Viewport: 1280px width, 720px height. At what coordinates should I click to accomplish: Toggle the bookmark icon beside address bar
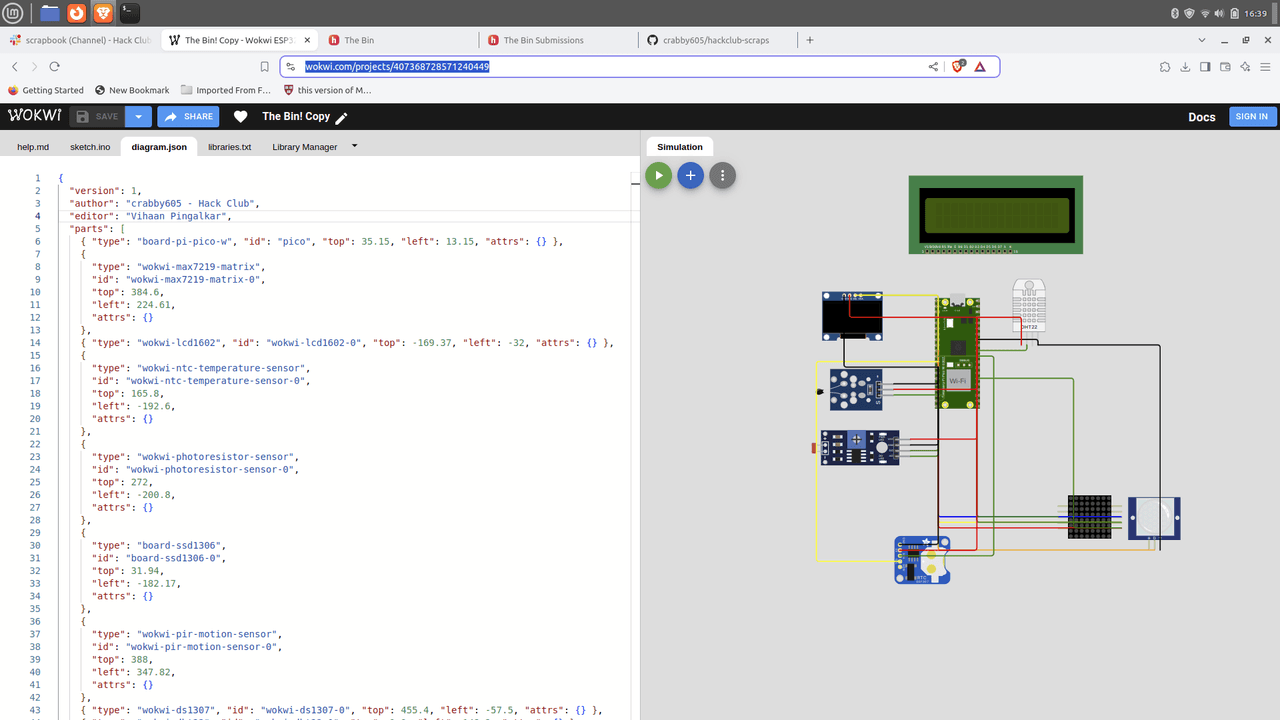click(x=264, y=67)
